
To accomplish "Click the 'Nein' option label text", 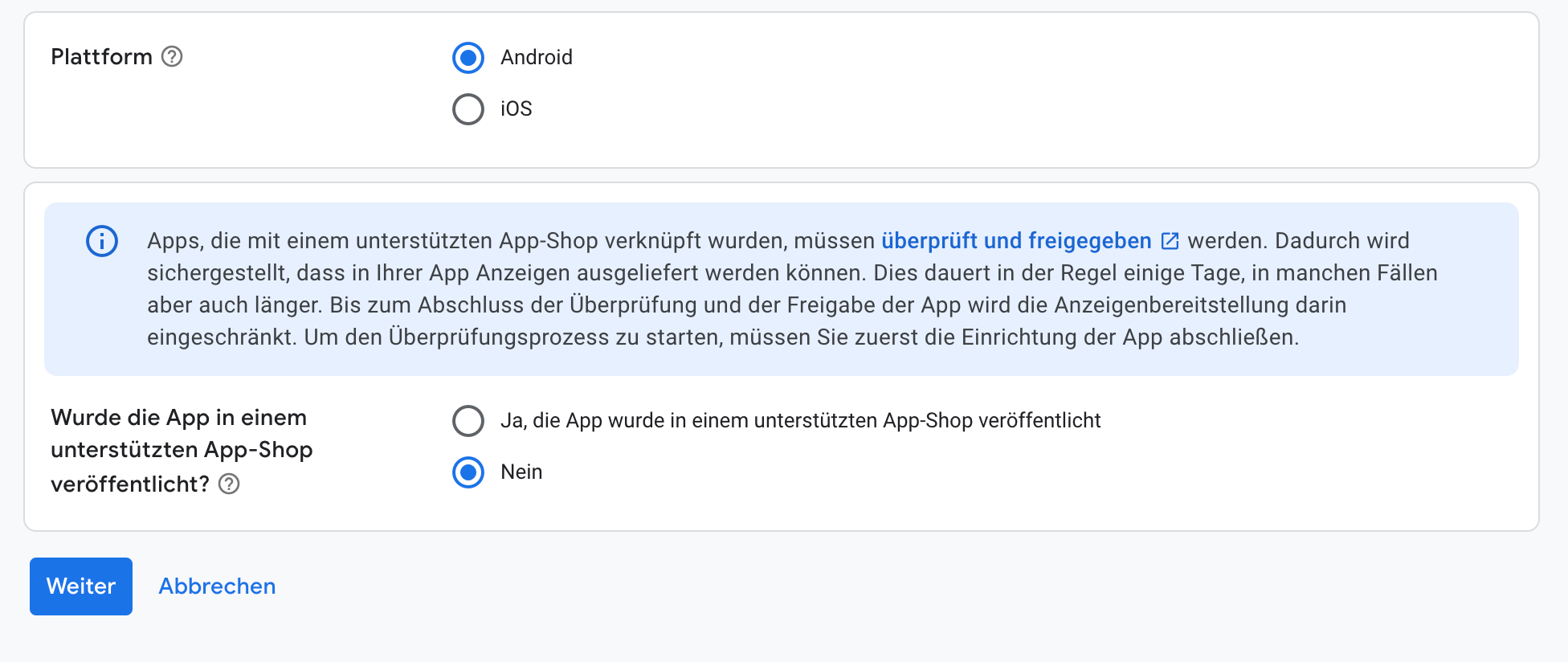I will pyautogui.click(x=521, y=472).
